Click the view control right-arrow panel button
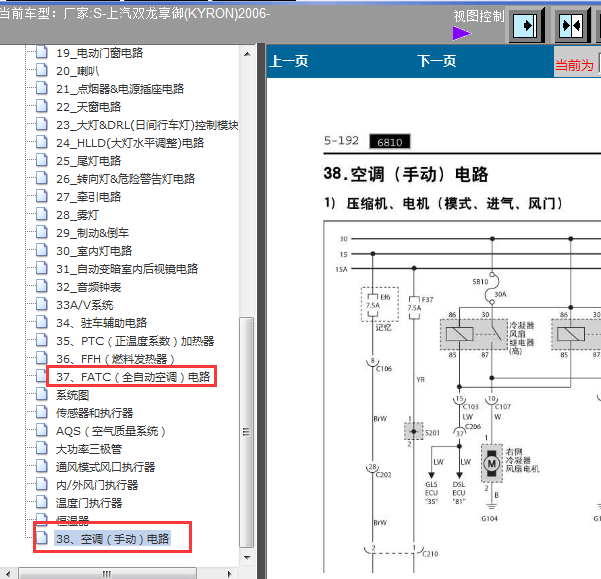This screenshot has height=579, width=601. pos(525,26)
